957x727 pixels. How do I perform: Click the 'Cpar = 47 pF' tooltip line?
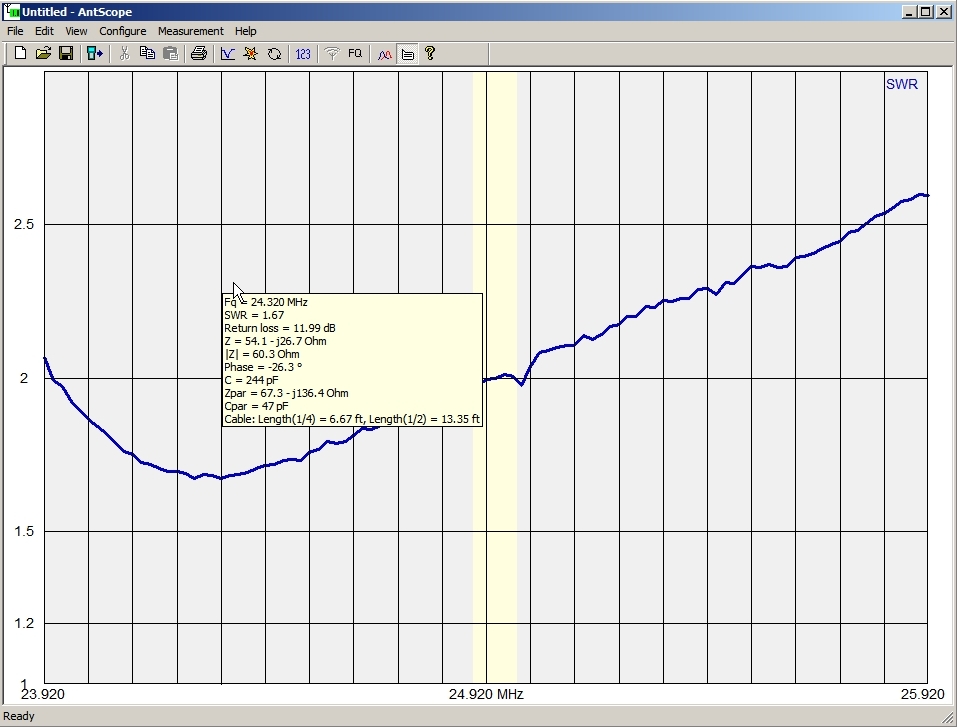click(x=256, y=406)
